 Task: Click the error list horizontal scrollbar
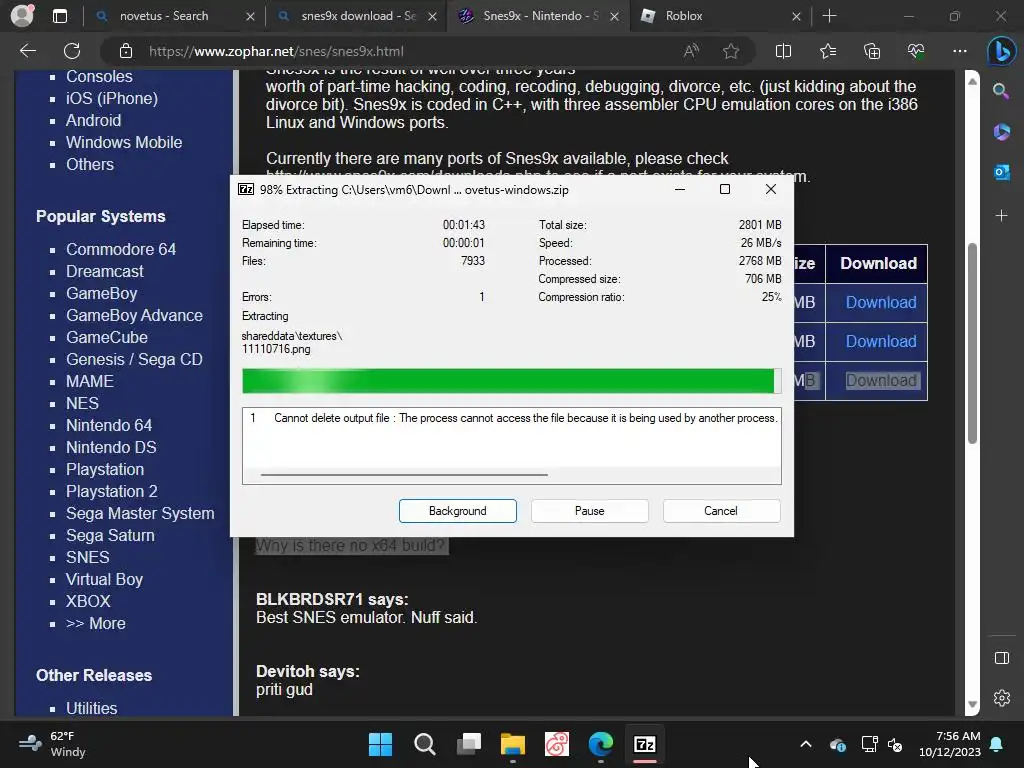click(x=404, y=475)
